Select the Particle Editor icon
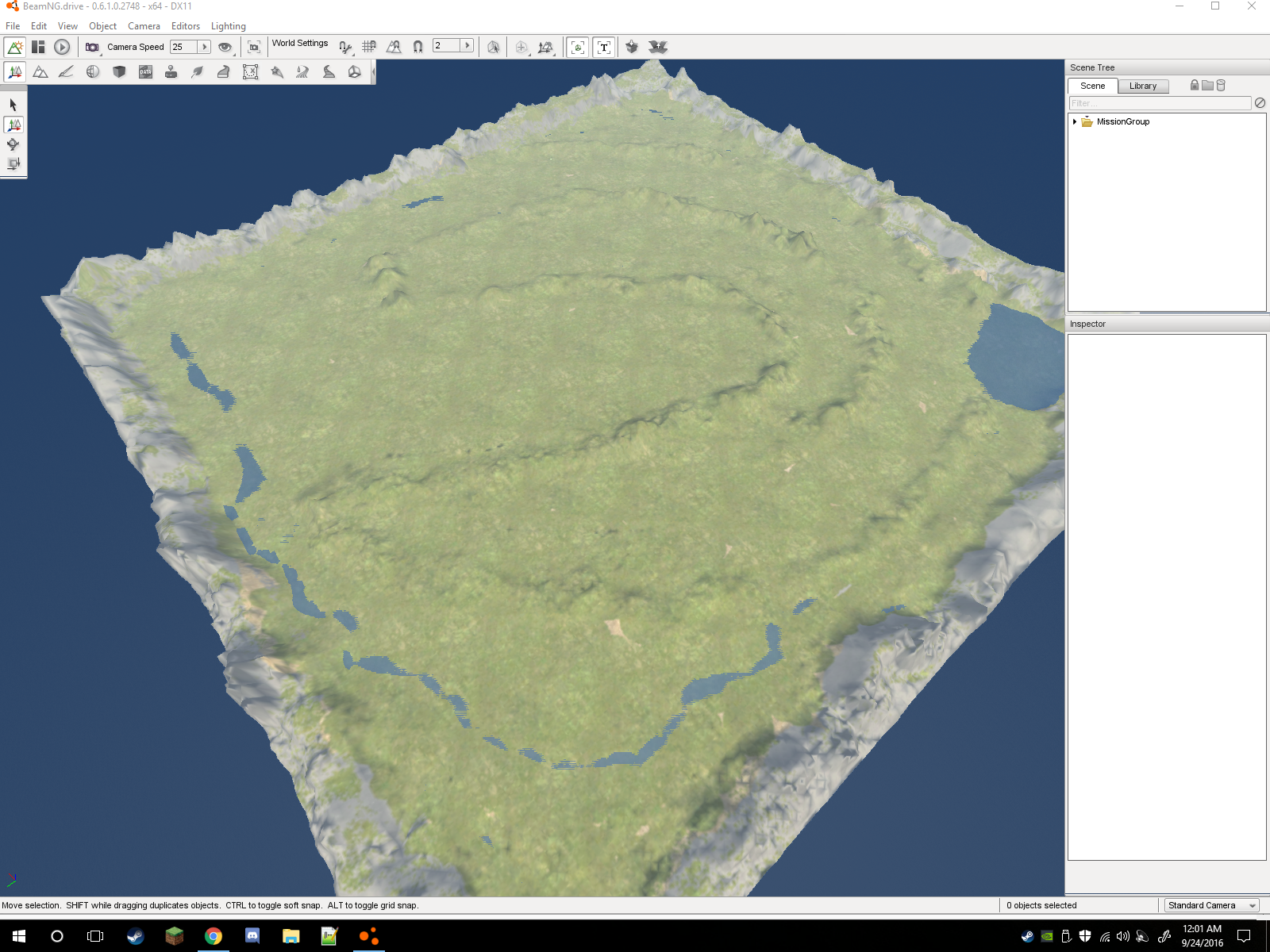The height and width of the screenshot is (952, 1270). (x=276, y=72)
